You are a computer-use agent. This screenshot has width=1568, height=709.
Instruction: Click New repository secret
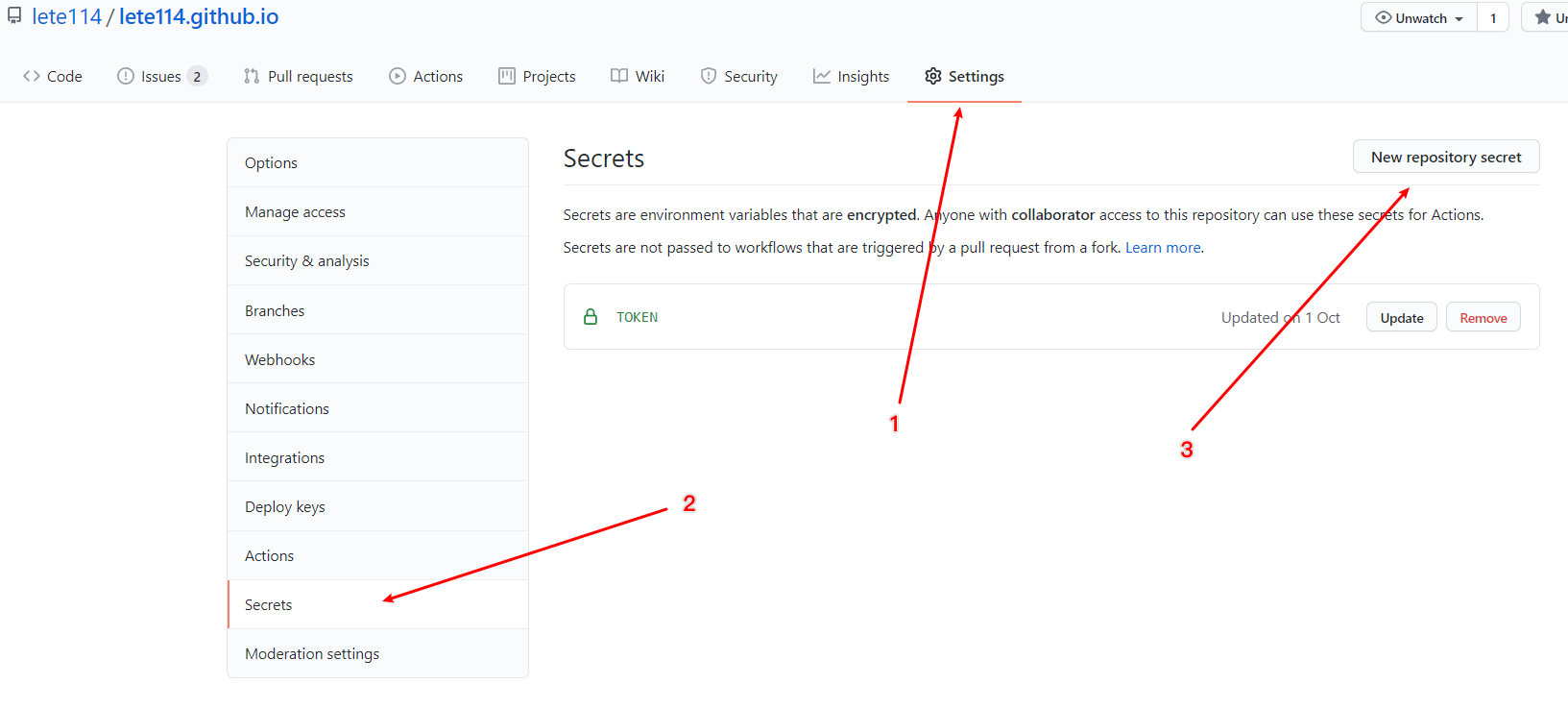[x=1445, y=157]
